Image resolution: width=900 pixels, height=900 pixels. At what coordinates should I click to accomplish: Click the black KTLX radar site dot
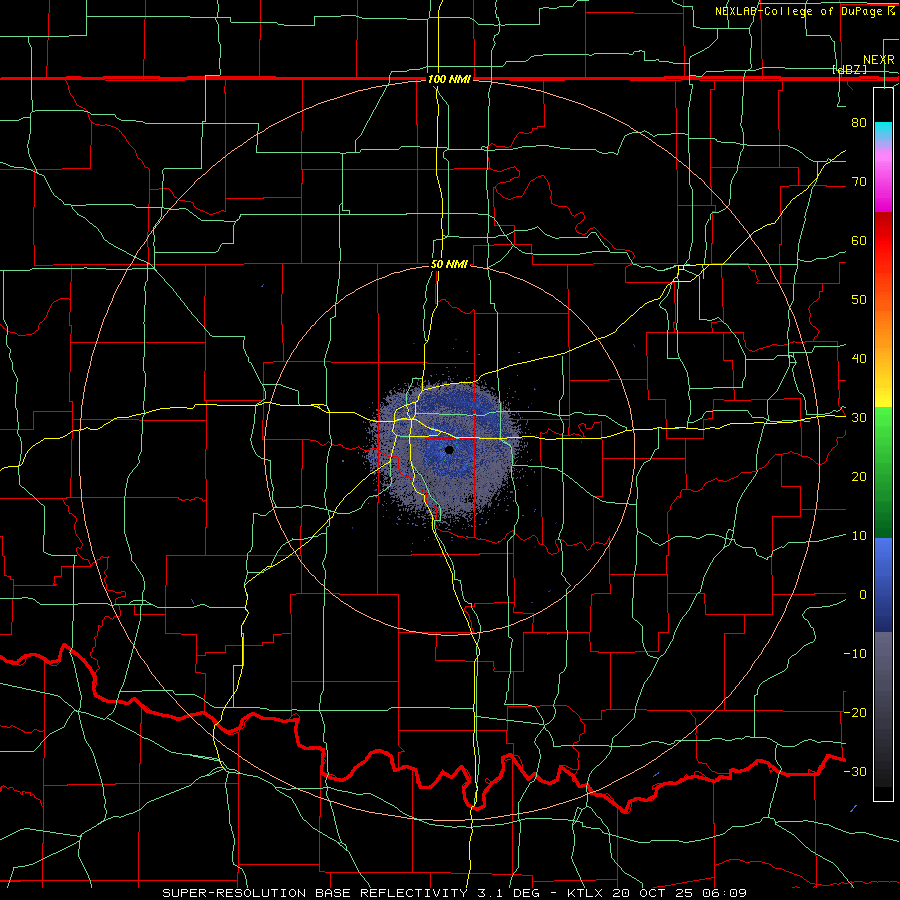[x=449, y=449]
